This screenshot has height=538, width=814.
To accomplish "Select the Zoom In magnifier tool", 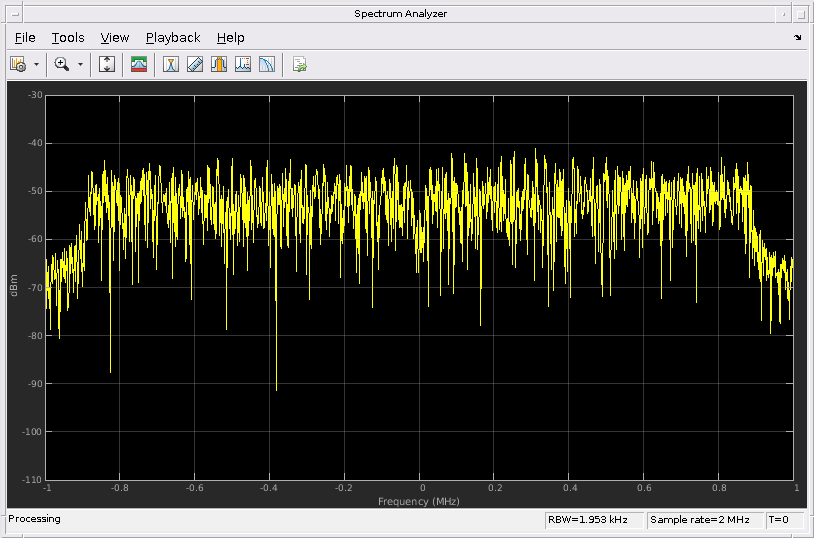I will pos(61,64).
